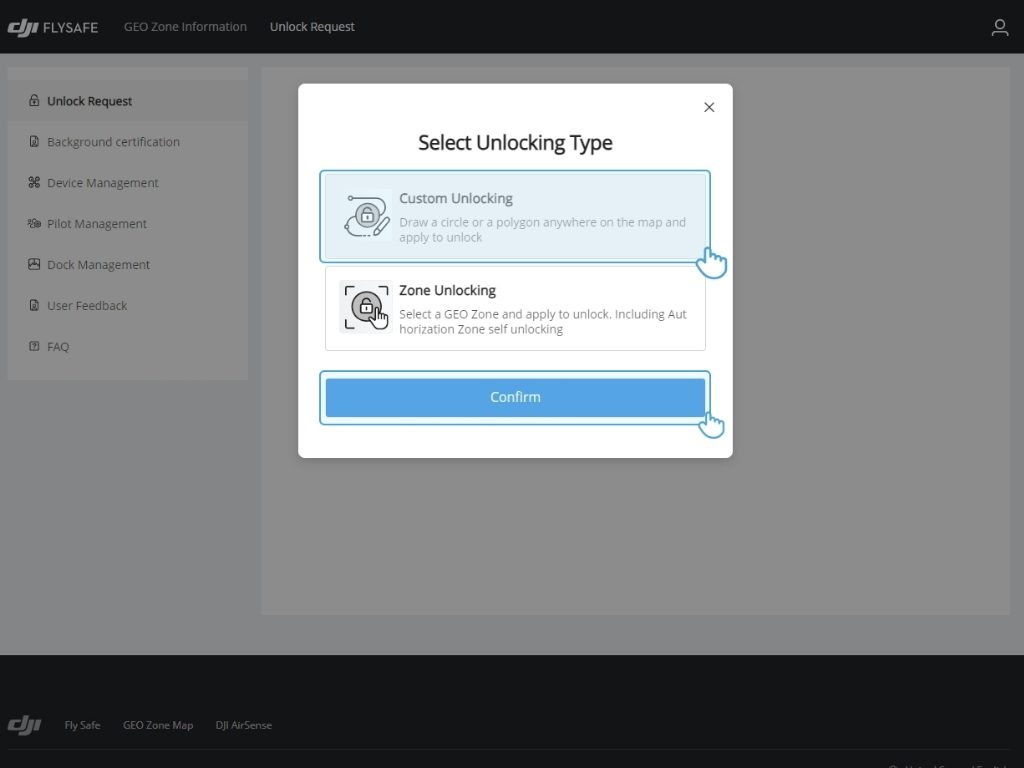Switch to GEO Zone Information in top navigation
Screen dimensions: 1024x768
[x=185, y=27]
